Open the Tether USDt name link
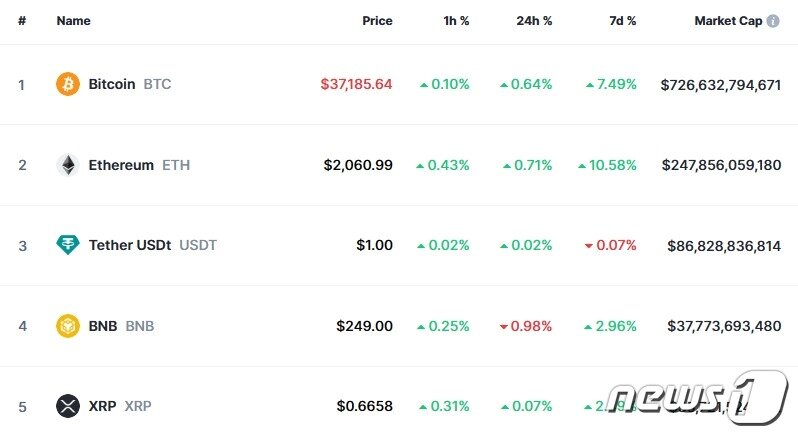Image resolution: width=798 pixels, height=437 pixels. pos(130,245)
